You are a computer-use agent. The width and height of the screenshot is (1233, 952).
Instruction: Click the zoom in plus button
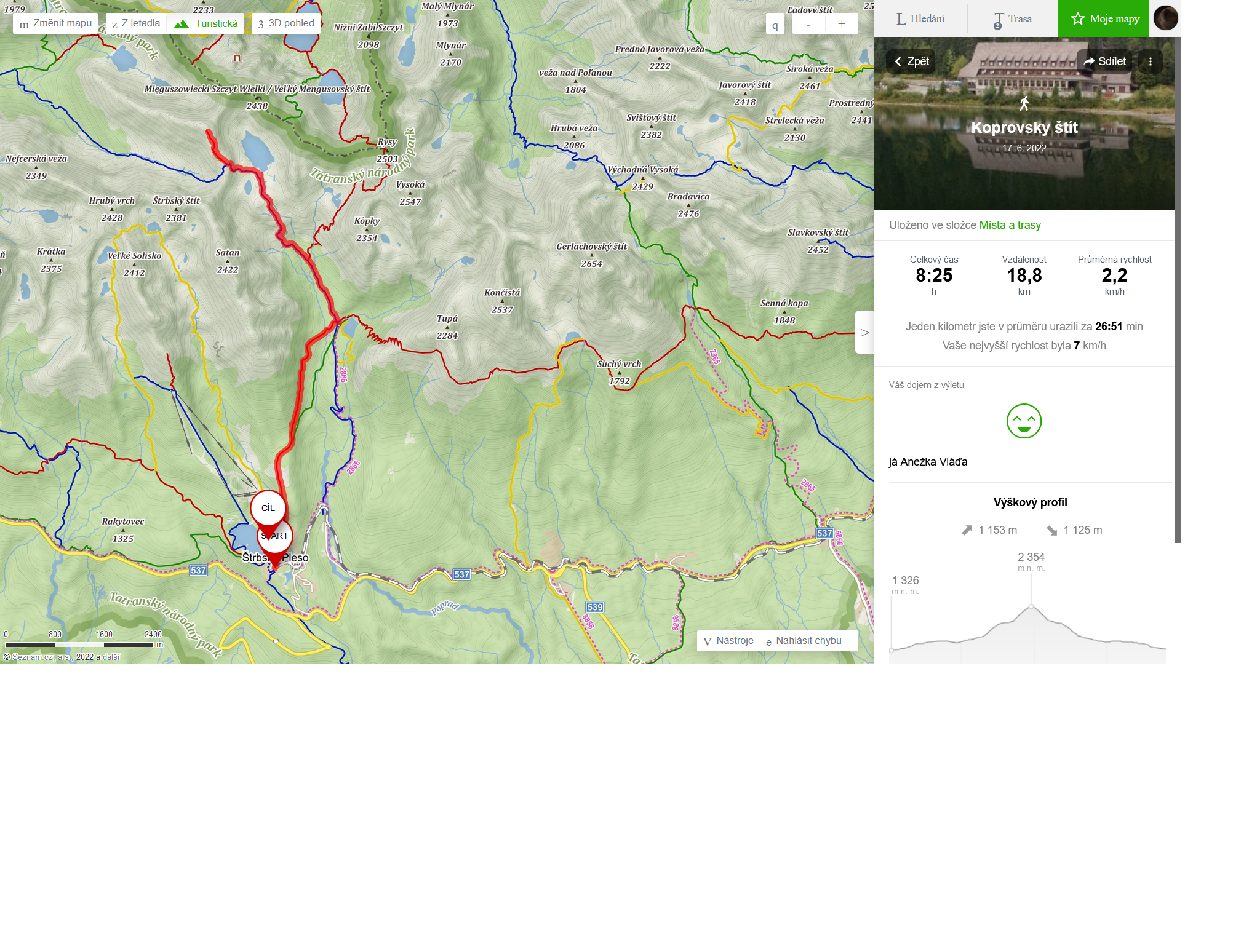coord(842,24)
